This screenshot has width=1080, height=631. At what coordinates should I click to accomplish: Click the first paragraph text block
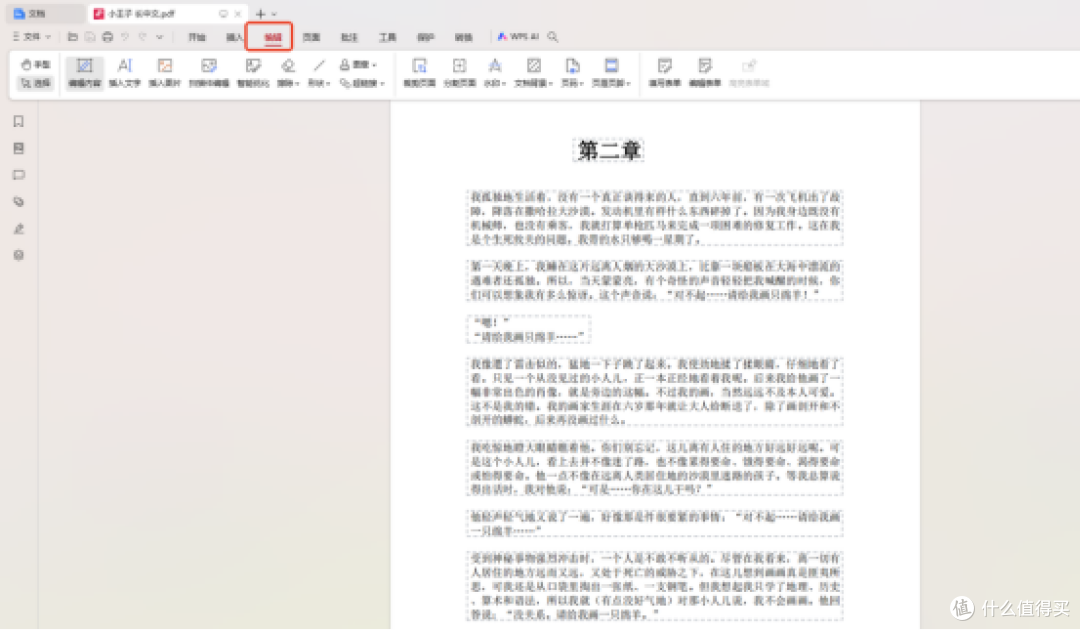(654, 218)
